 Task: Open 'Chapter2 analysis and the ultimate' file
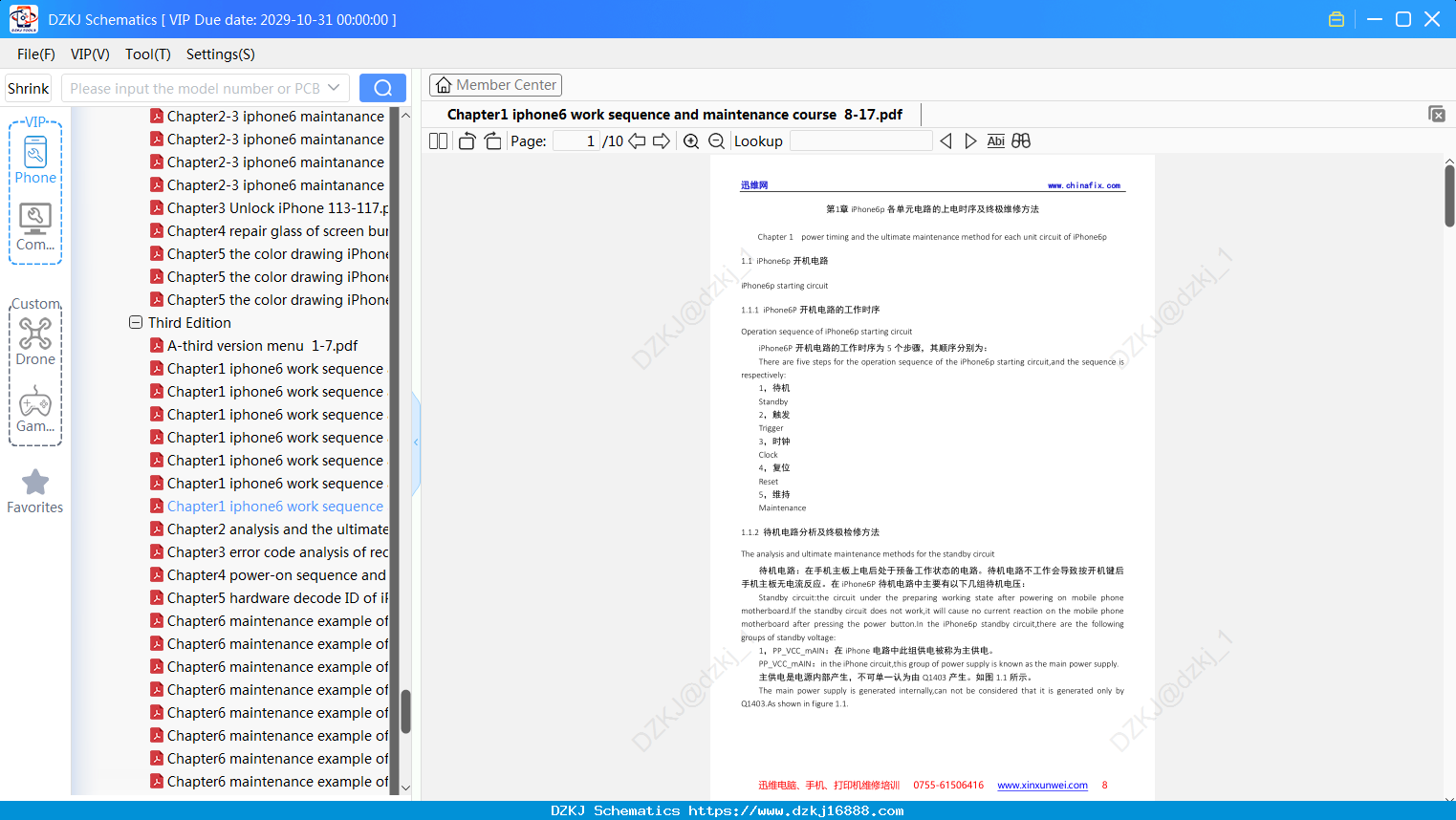270,529
